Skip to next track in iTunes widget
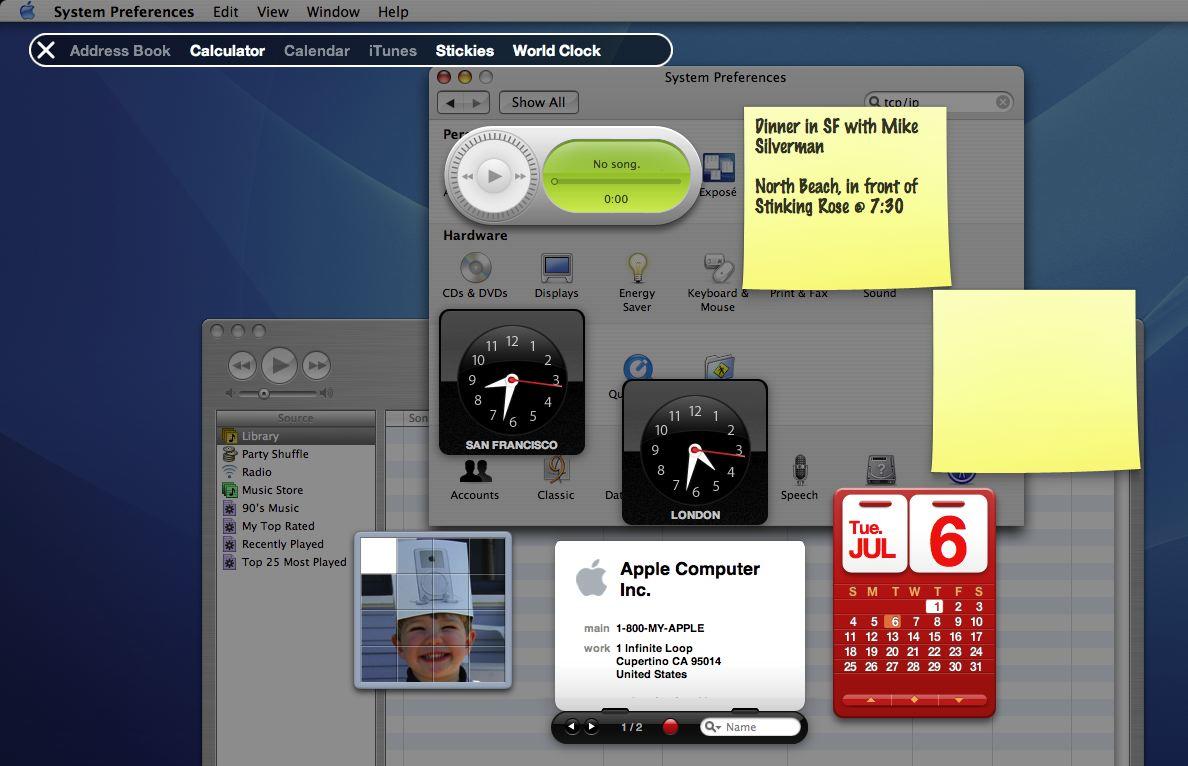The width and height of the screenshot is (1188, 766). 521,177
